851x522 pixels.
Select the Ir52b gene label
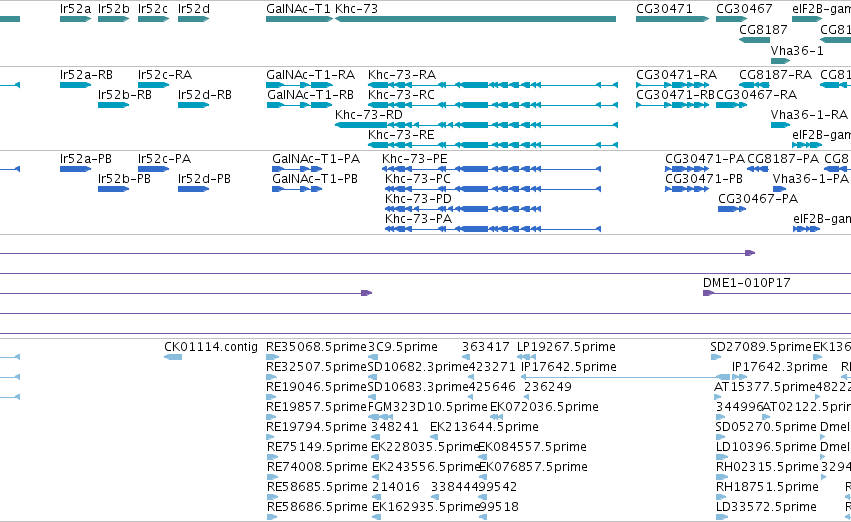113,9
